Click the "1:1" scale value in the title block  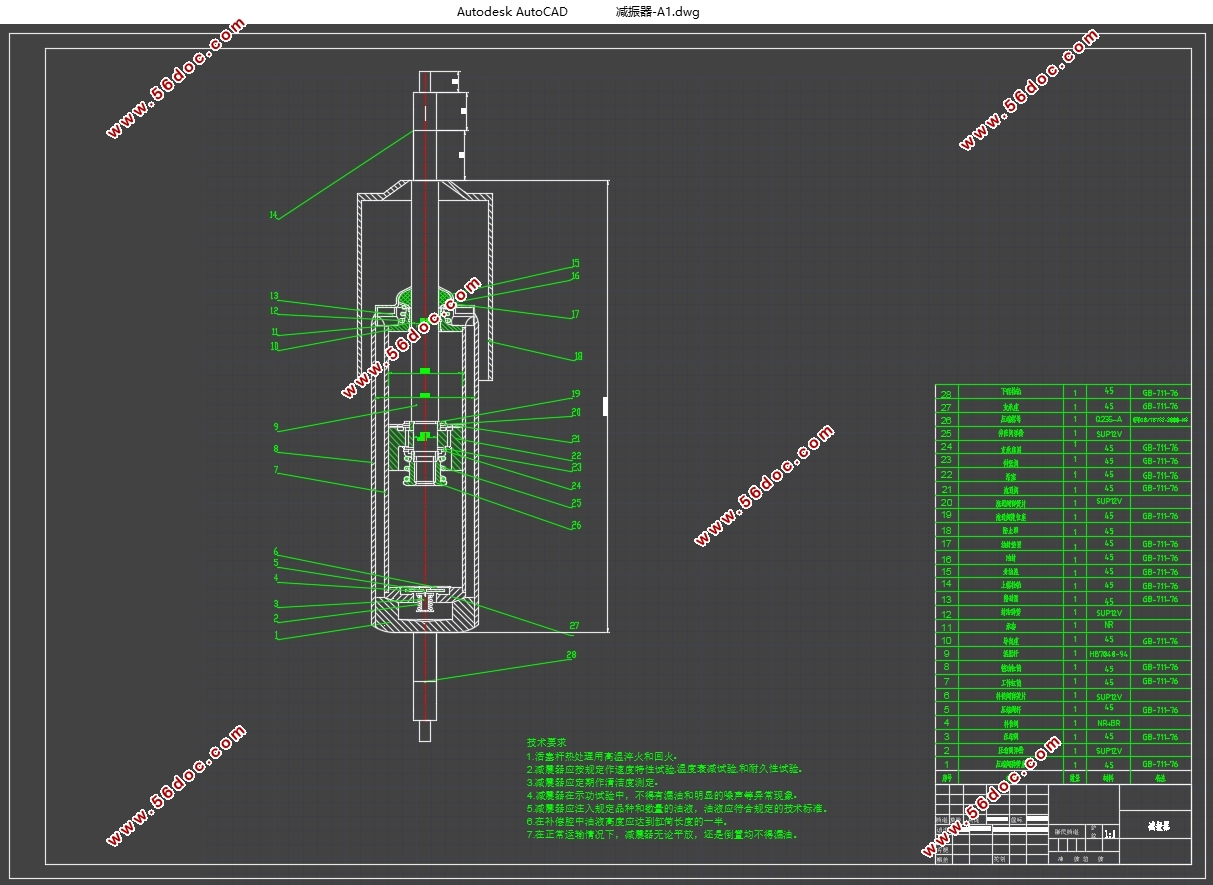click(x=1108, y=832)
